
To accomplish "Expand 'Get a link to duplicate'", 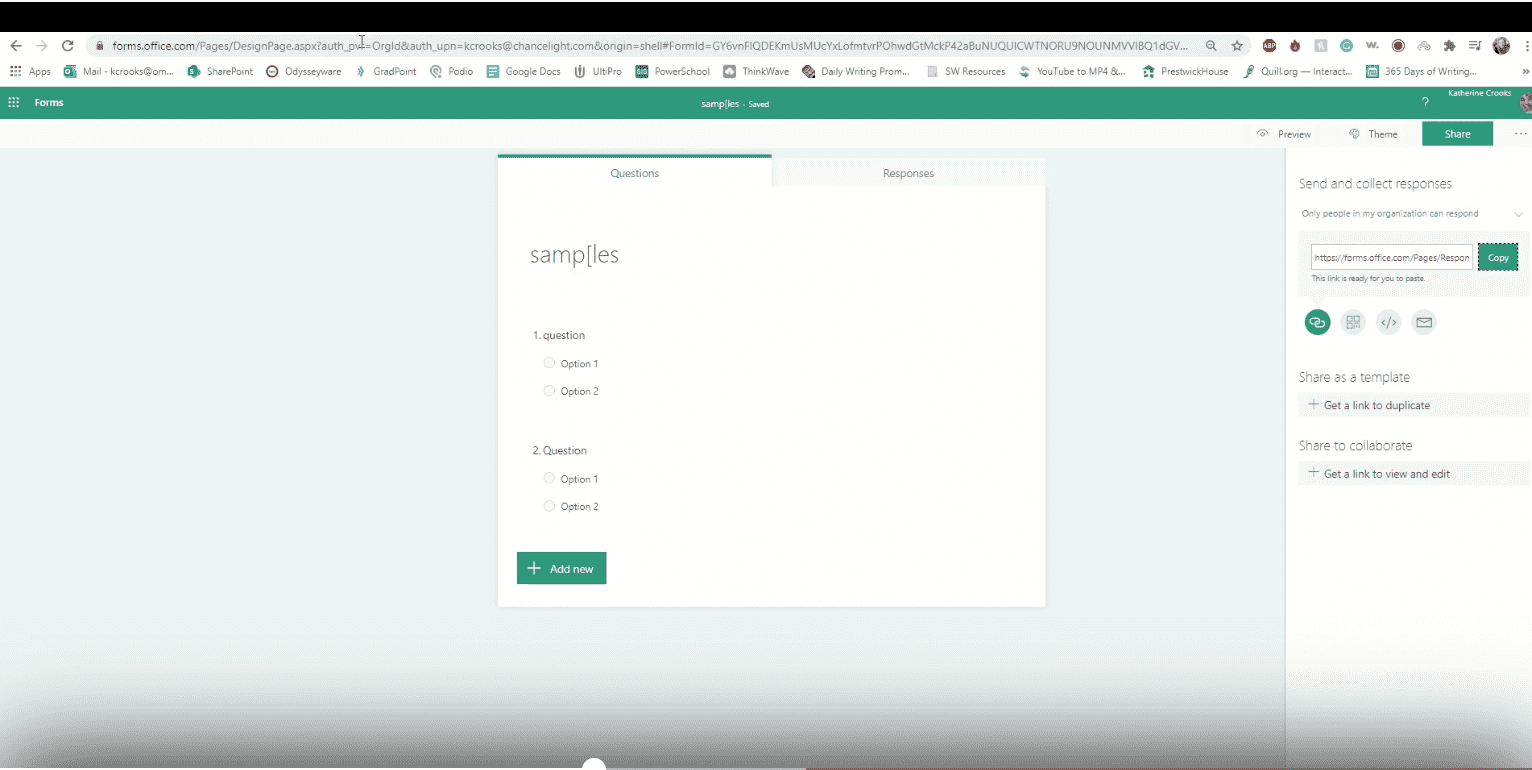I will pos(1368,404).
